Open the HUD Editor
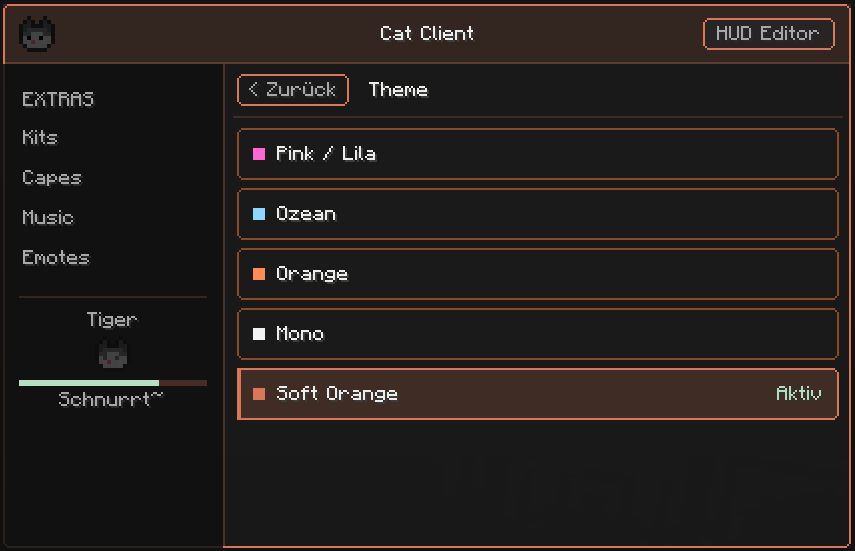 pyautogui.click(x=768, y=34)
